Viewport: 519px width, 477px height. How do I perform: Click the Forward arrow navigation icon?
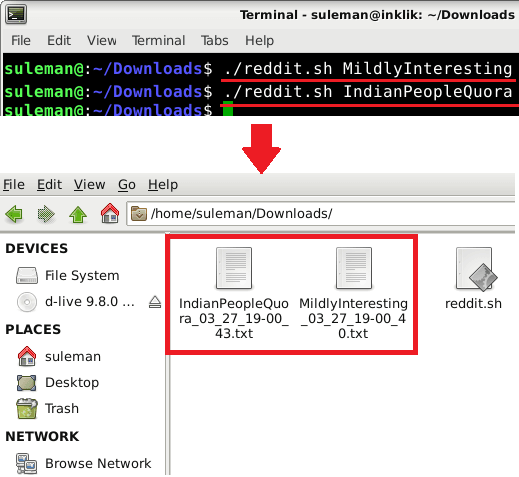click(46, 214)
